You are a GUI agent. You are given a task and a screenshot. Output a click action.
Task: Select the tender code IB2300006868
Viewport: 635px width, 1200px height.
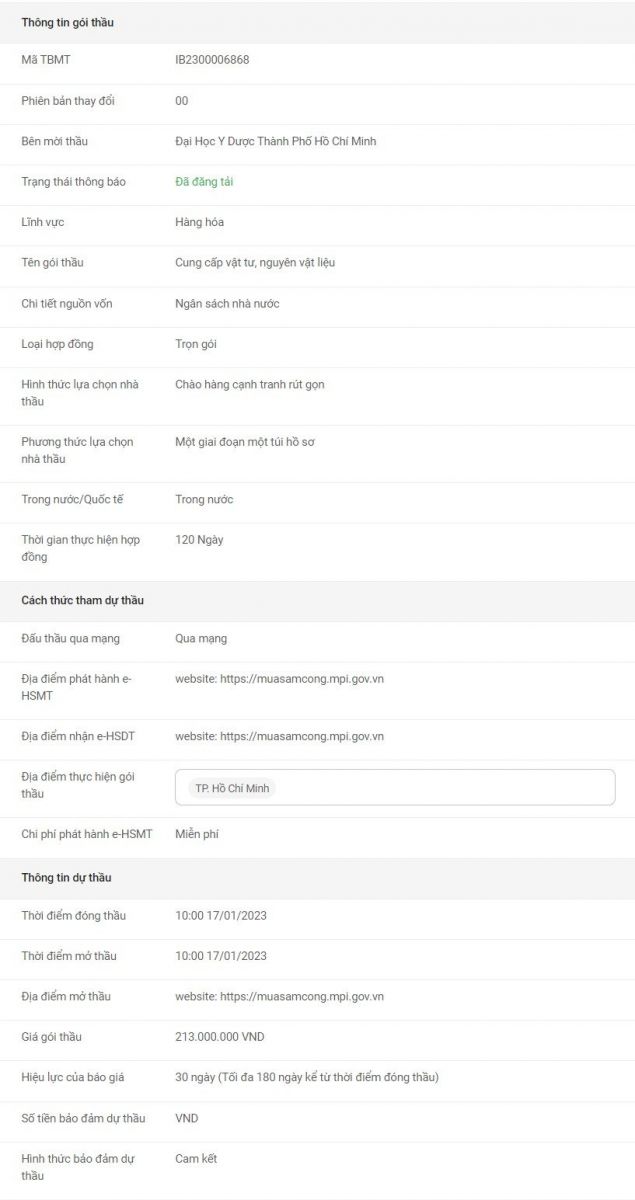pyautogui.click(x=212, y=60)
